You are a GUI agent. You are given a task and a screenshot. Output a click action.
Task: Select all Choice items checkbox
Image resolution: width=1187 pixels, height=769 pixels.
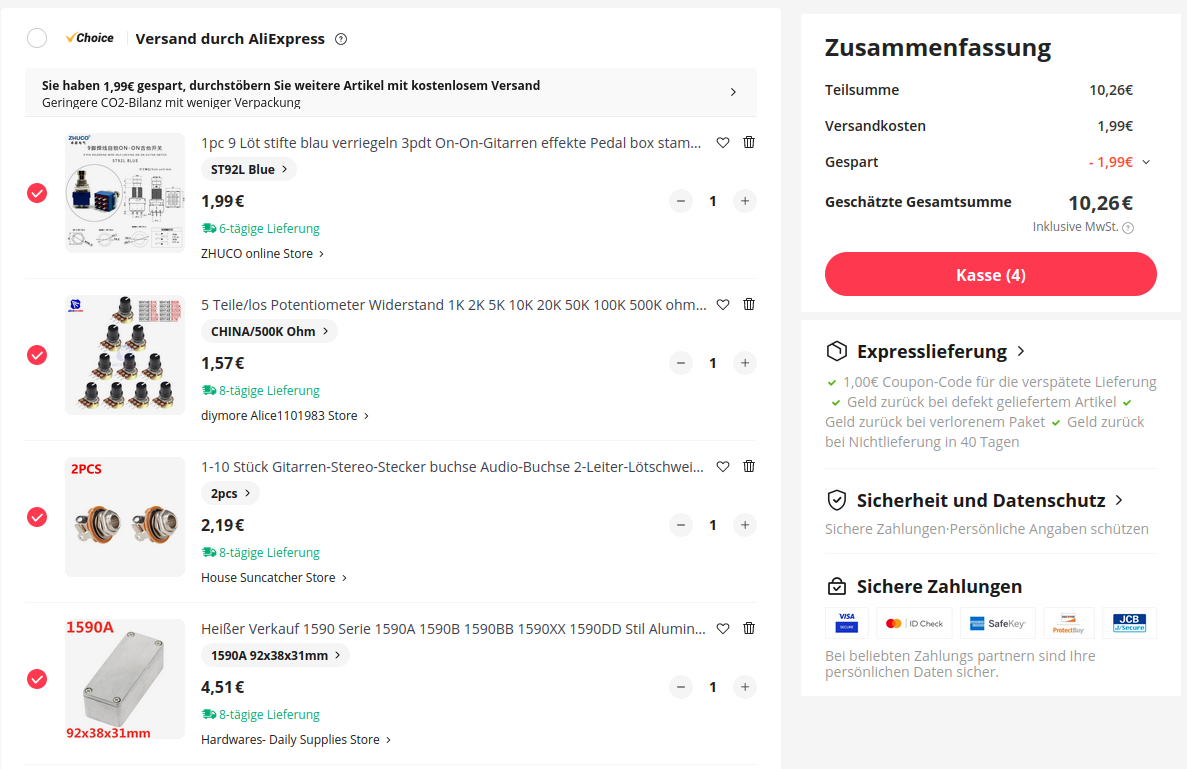click(x=37, y=38)
